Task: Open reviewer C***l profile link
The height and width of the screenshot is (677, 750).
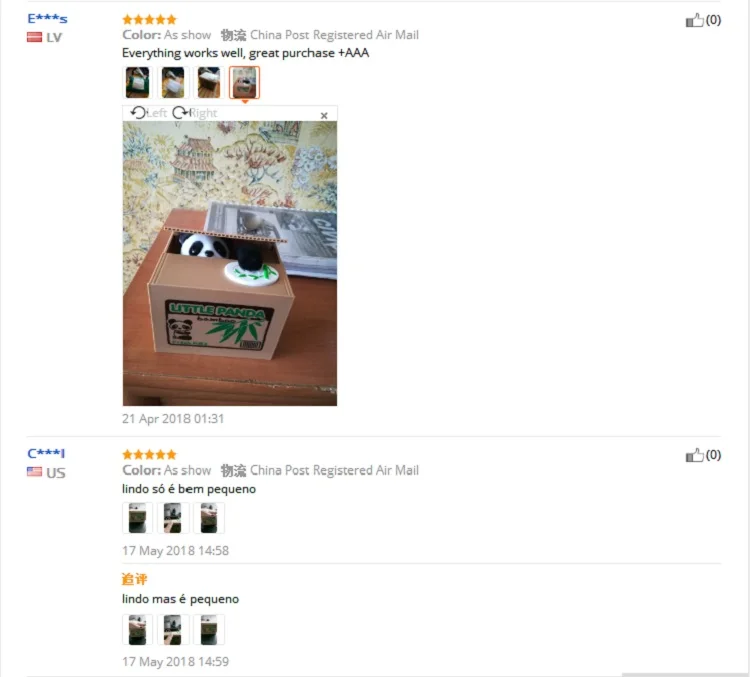Action: [x=46, y=453]
